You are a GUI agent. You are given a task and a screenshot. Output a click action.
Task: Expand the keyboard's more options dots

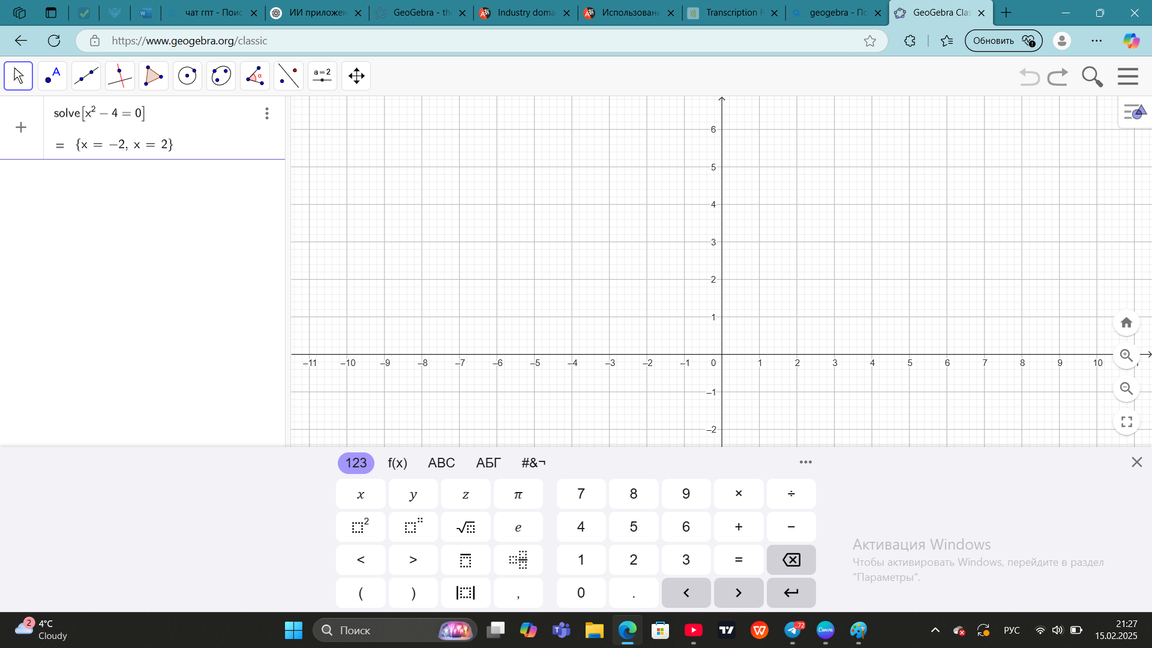coord(806,462)
